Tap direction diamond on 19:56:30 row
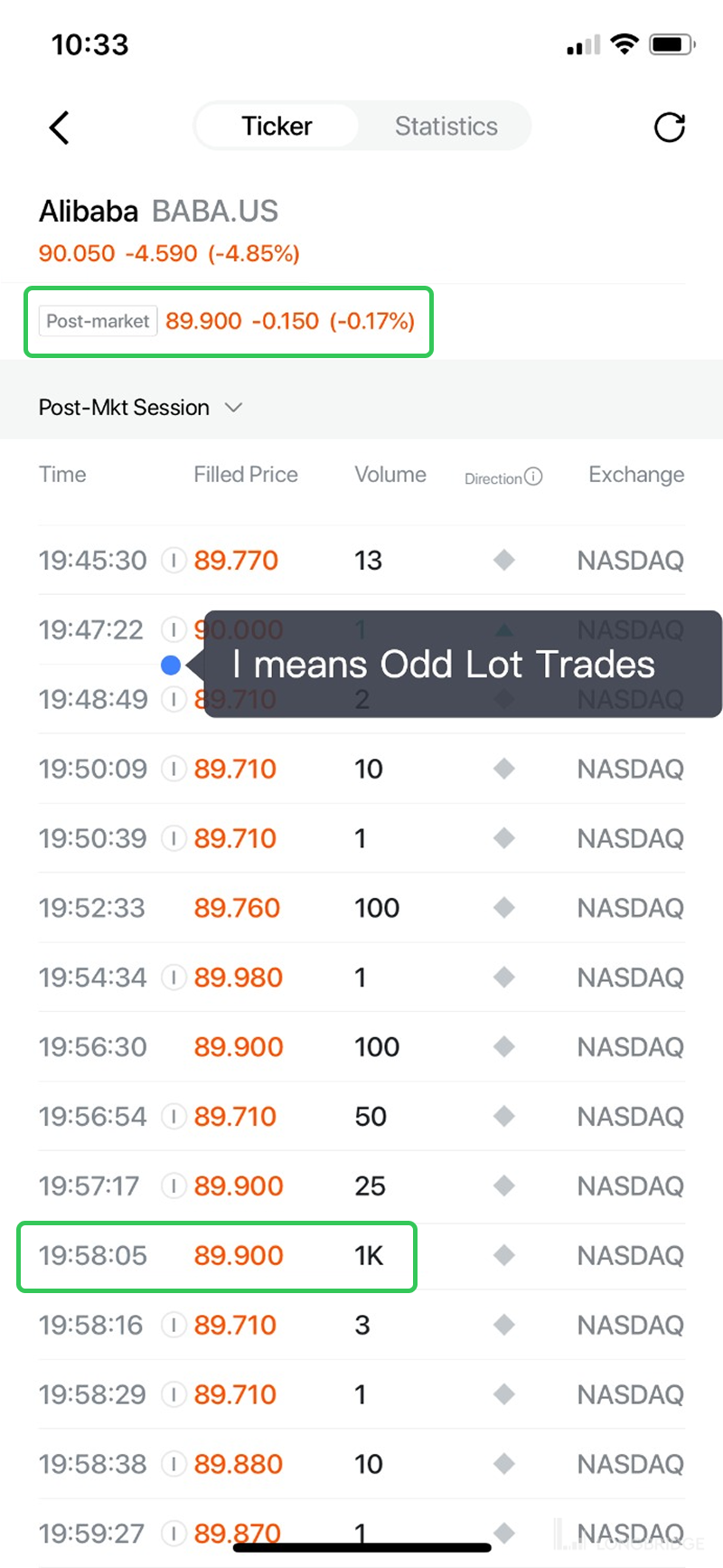The height and width of the screenshot is (1568, 723). 504,1047
